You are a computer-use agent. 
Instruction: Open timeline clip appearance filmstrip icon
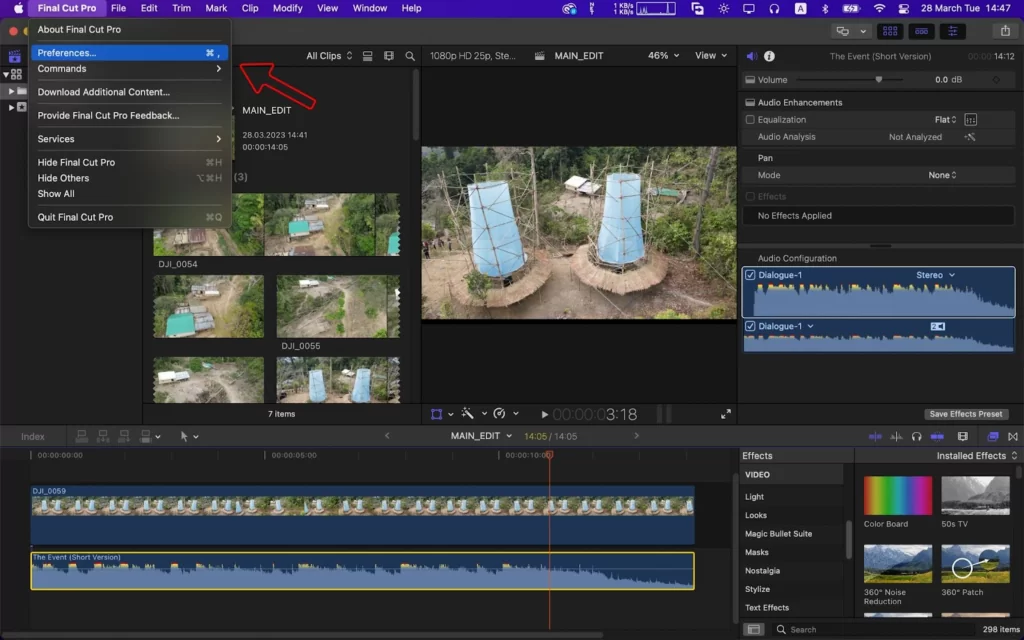(963, 436)
